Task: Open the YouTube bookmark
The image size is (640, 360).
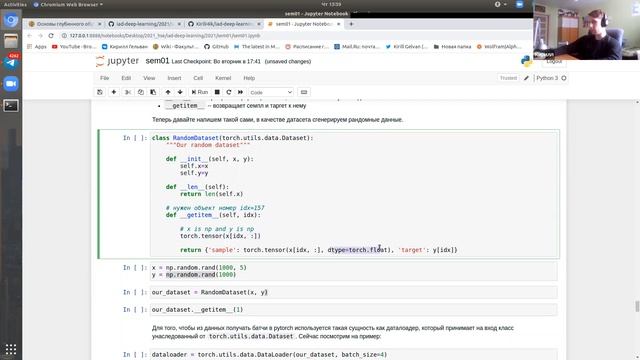Action: (74, 47)
